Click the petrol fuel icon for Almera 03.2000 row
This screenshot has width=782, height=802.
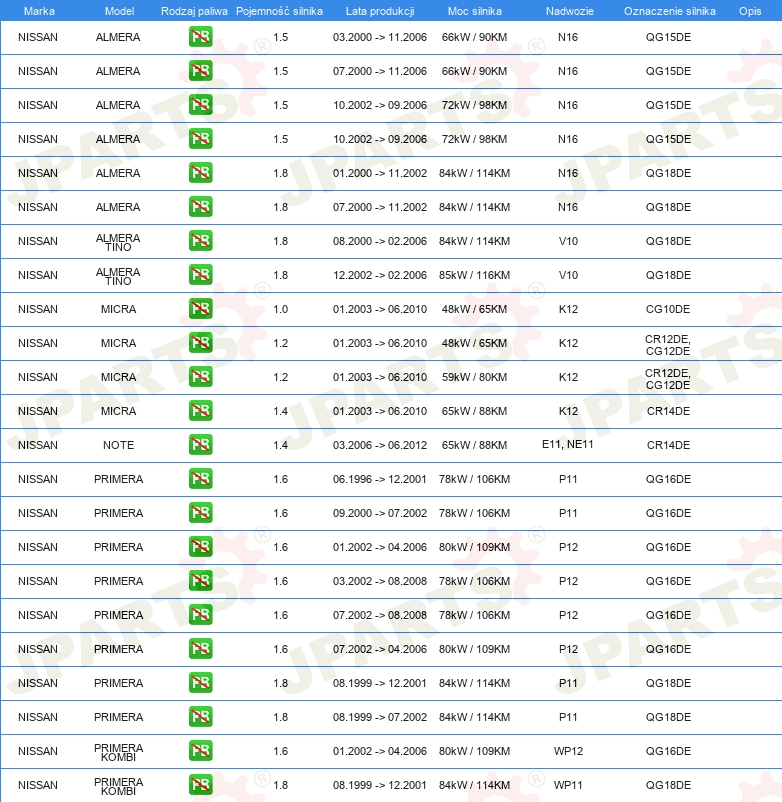pyautogui.click(x=200, y=37)
